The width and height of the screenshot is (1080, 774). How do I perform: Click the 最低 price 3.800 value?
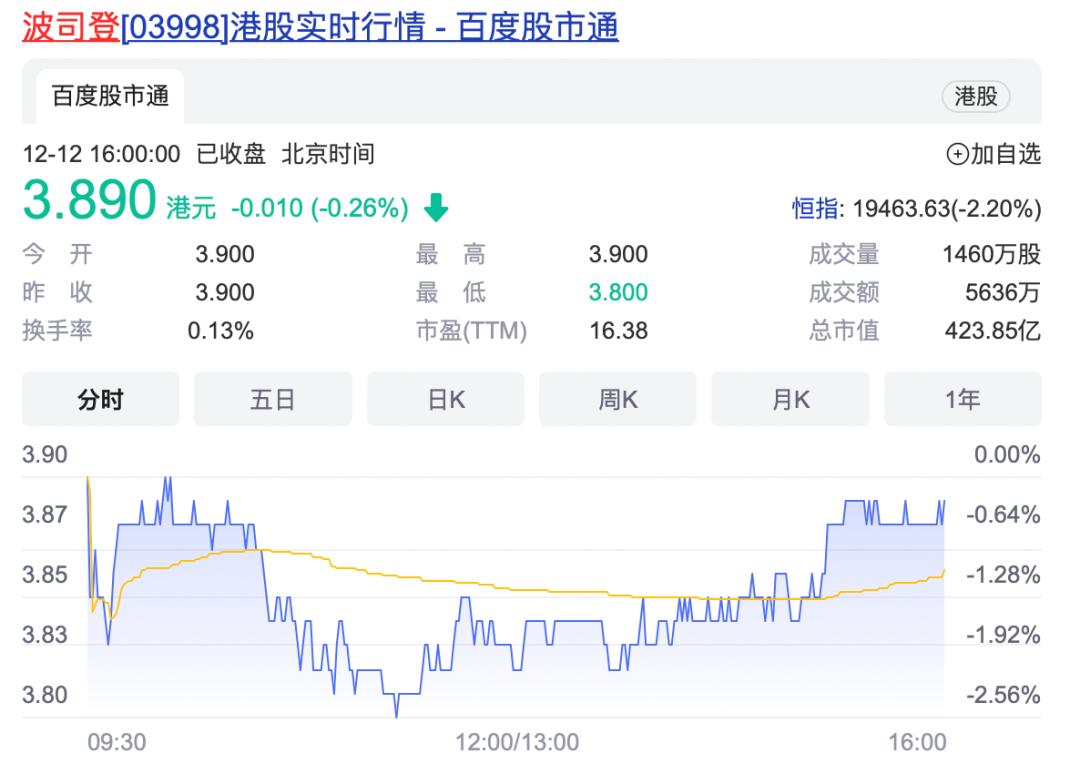pyautogui.click(x=618, y=293)
